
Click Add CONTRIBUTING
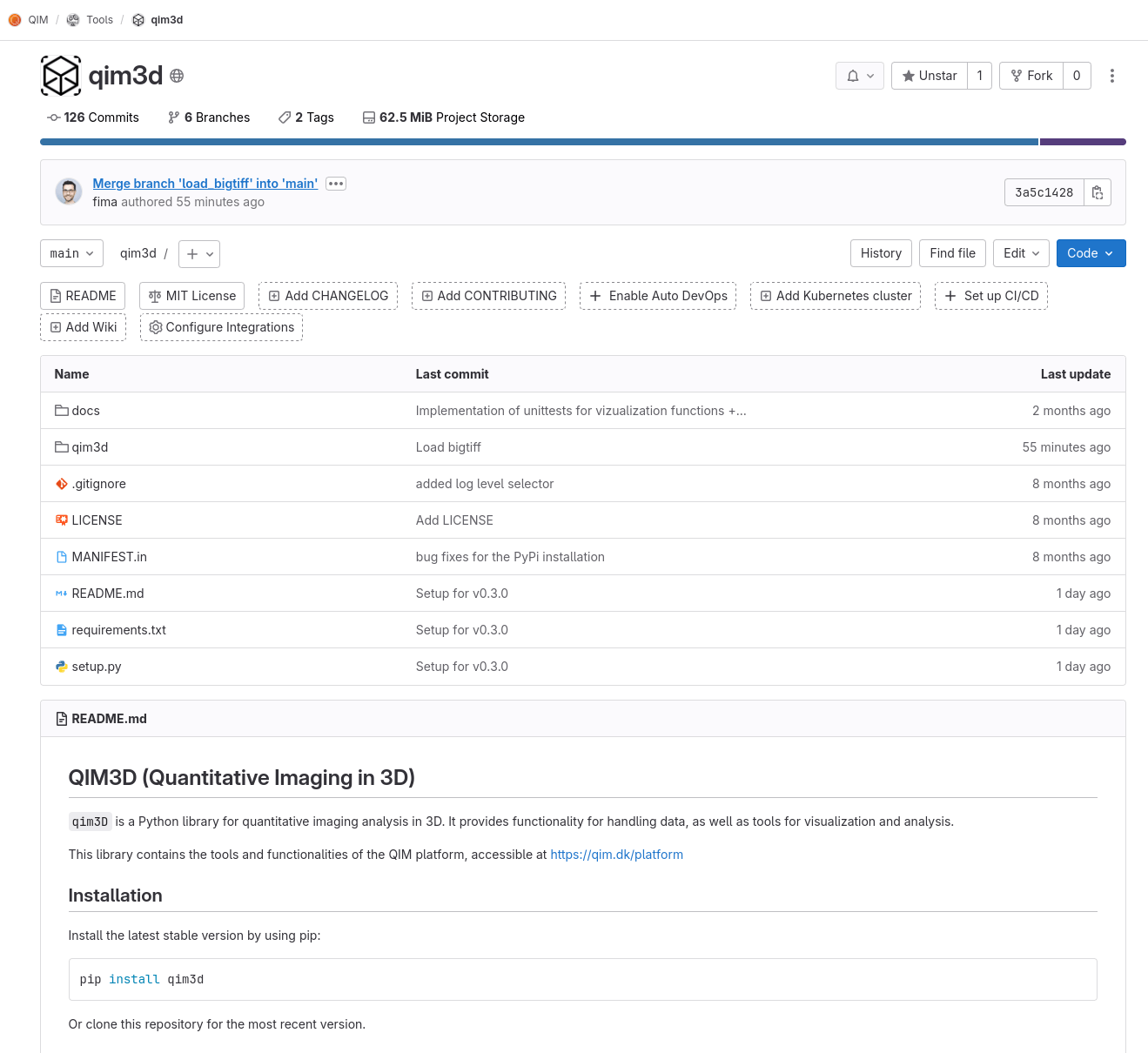tap(488, 296)
